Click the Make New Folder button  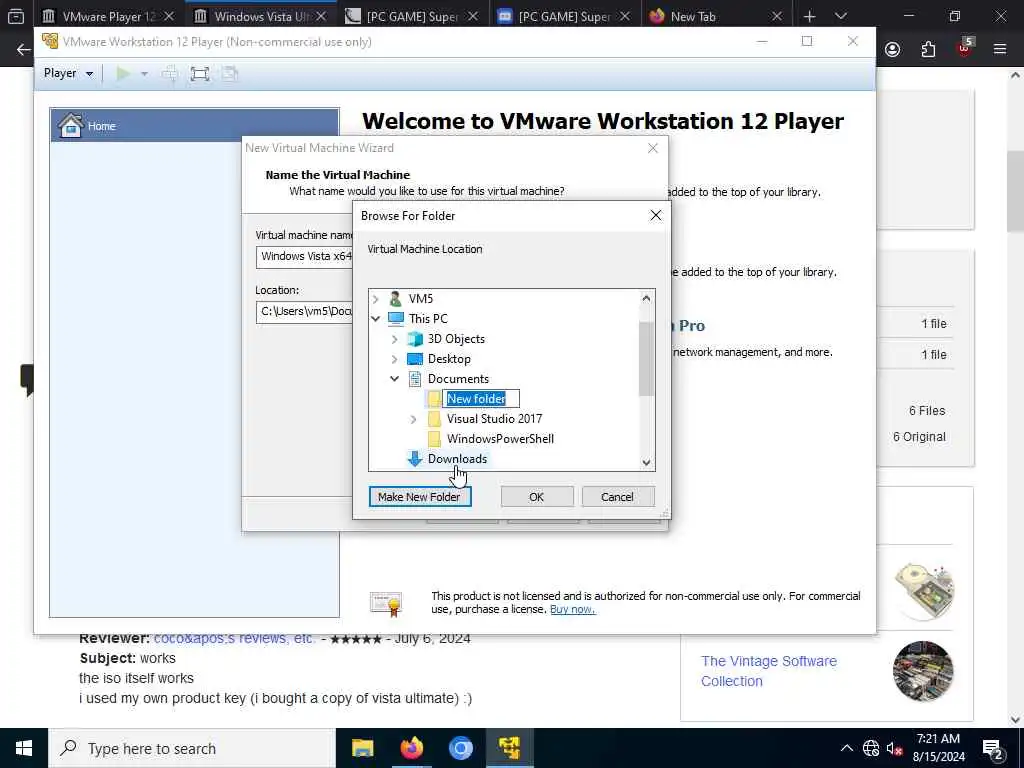(420, 497)
